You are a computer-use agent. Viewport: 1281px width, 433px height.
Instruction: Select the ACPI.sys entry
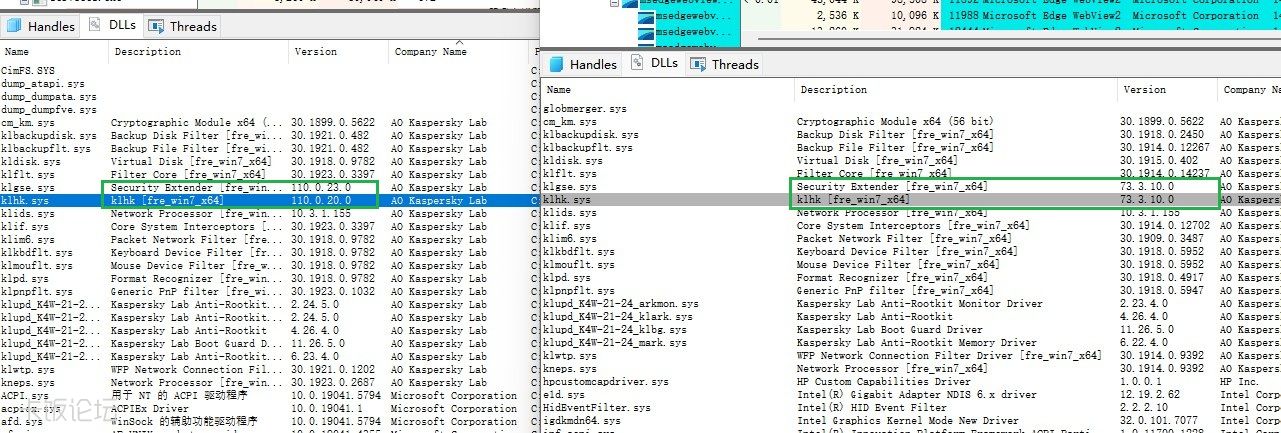click(25, 396)
